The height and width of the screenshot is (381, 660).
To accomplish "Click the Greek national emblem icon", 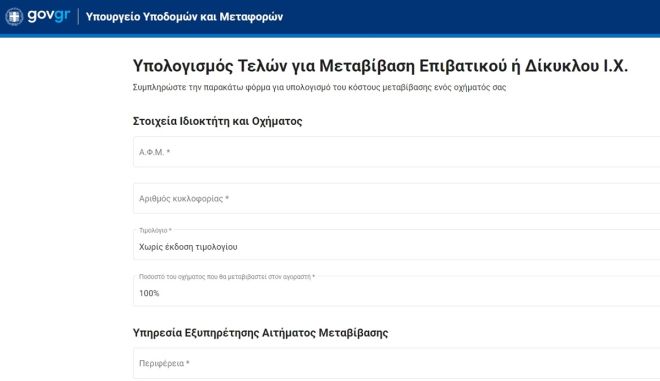I will click(14, 17).
